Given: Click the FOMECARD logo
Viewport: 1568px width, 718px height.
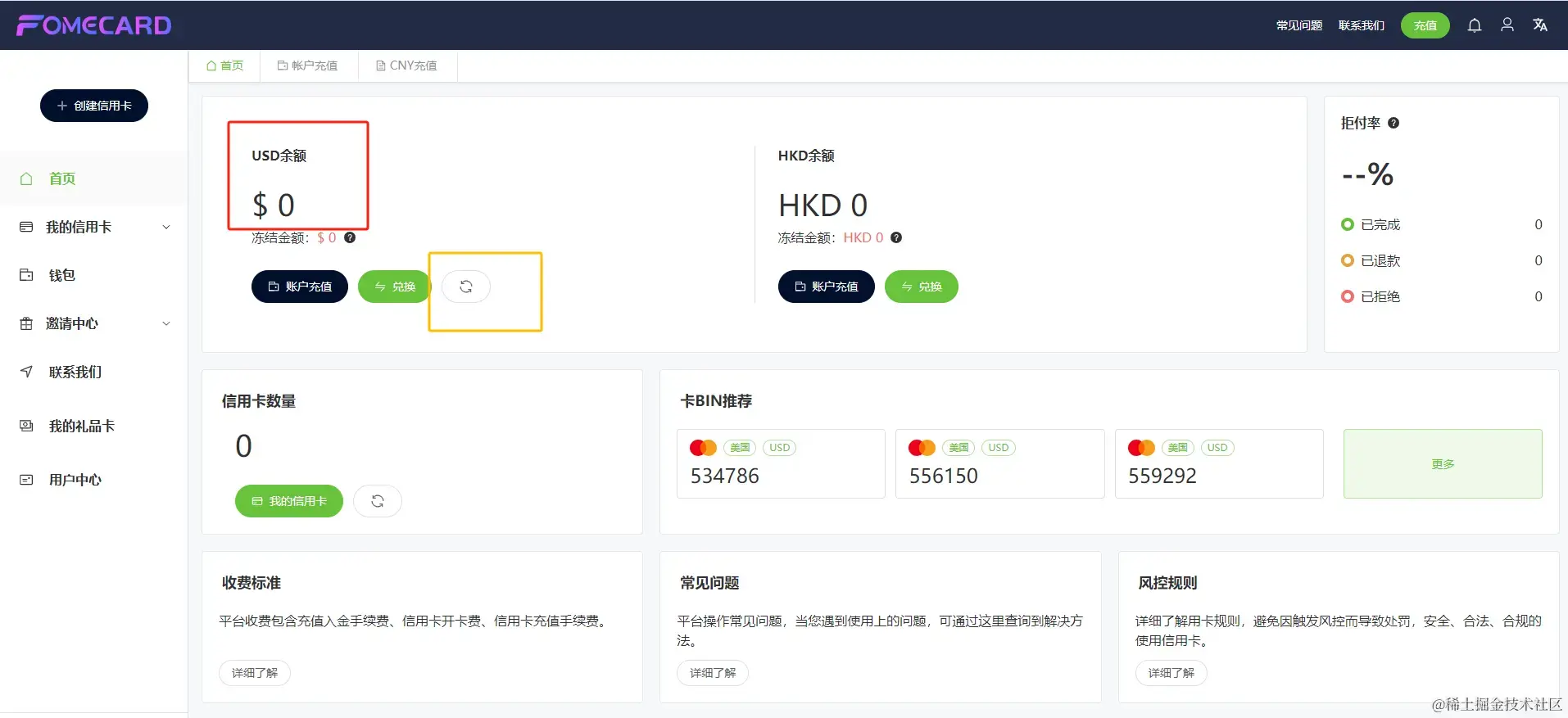Looking at the screenshot, I should pos(94,25).
